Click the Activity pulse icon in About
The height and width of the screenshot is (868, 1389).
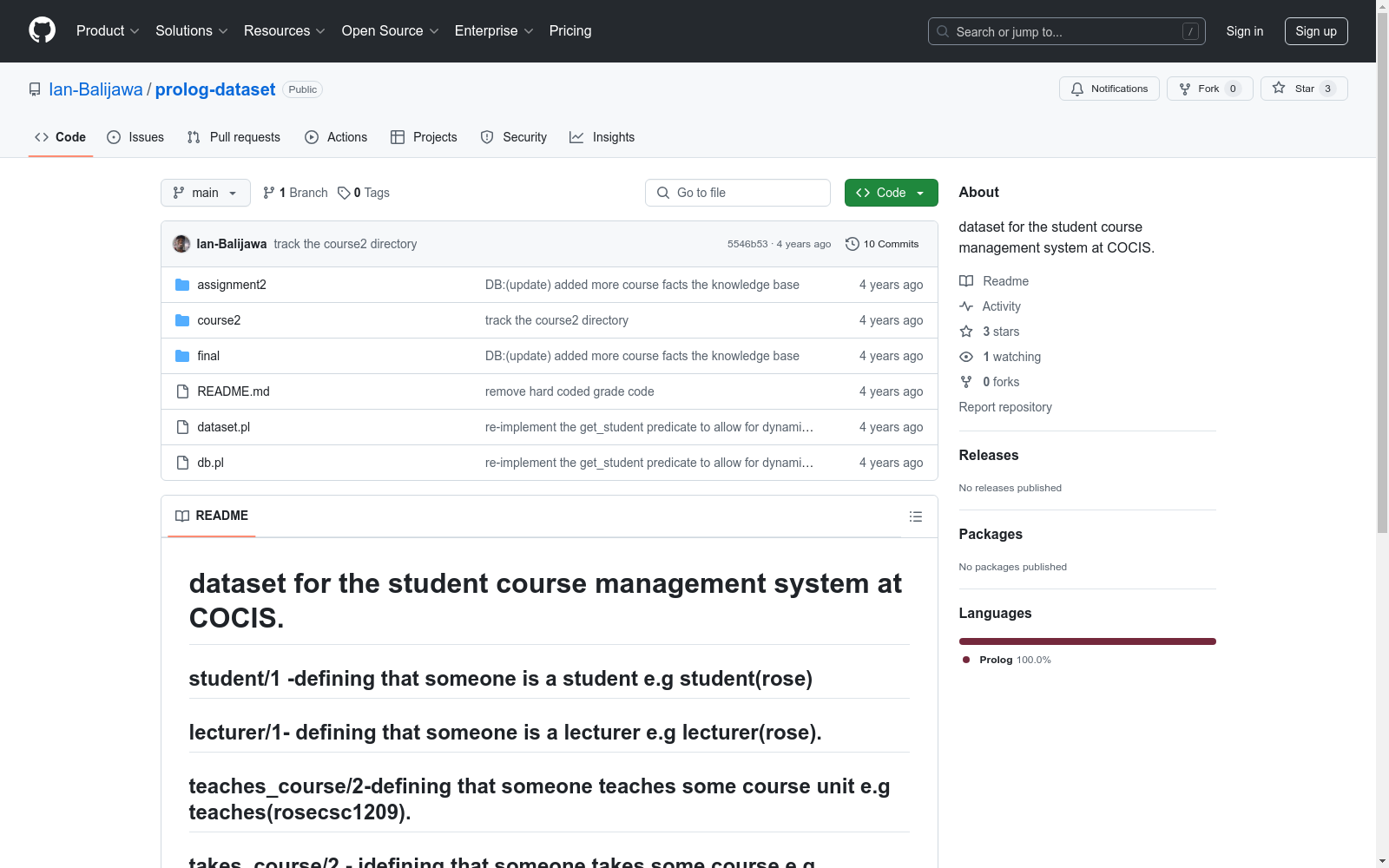966,306
